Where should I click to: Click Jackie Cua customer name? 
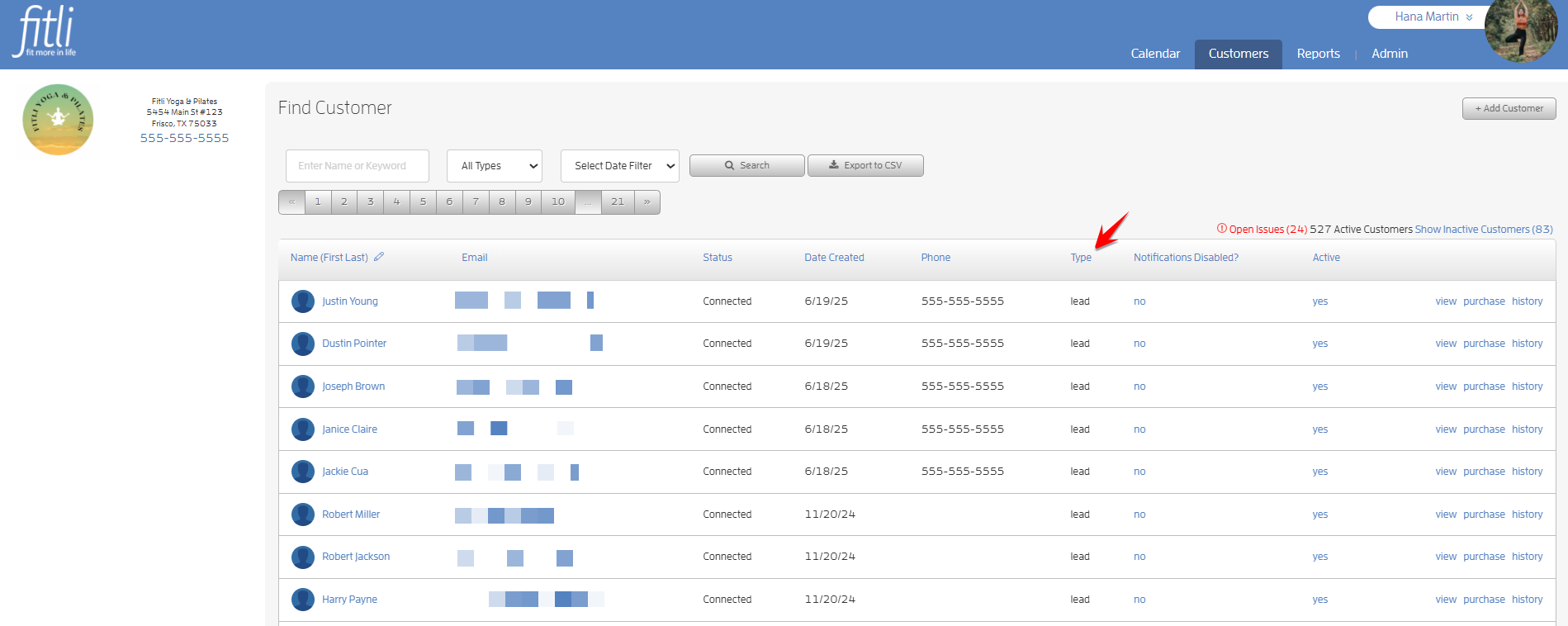[x=345, y=472]
